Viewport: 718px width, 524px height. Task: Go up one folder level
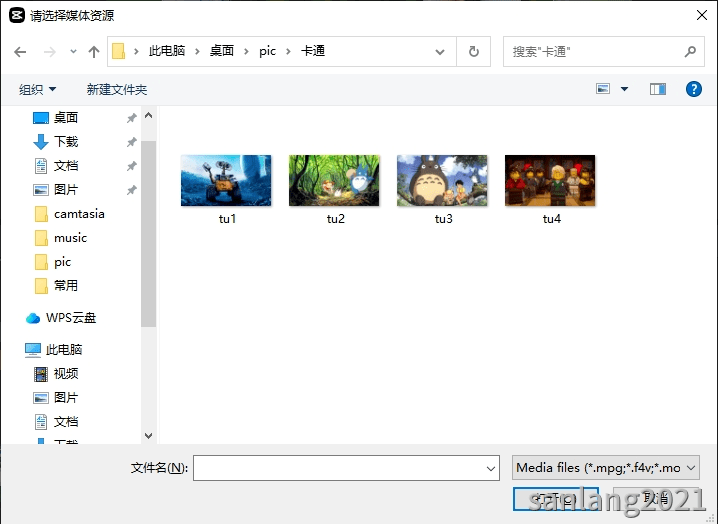94,52
